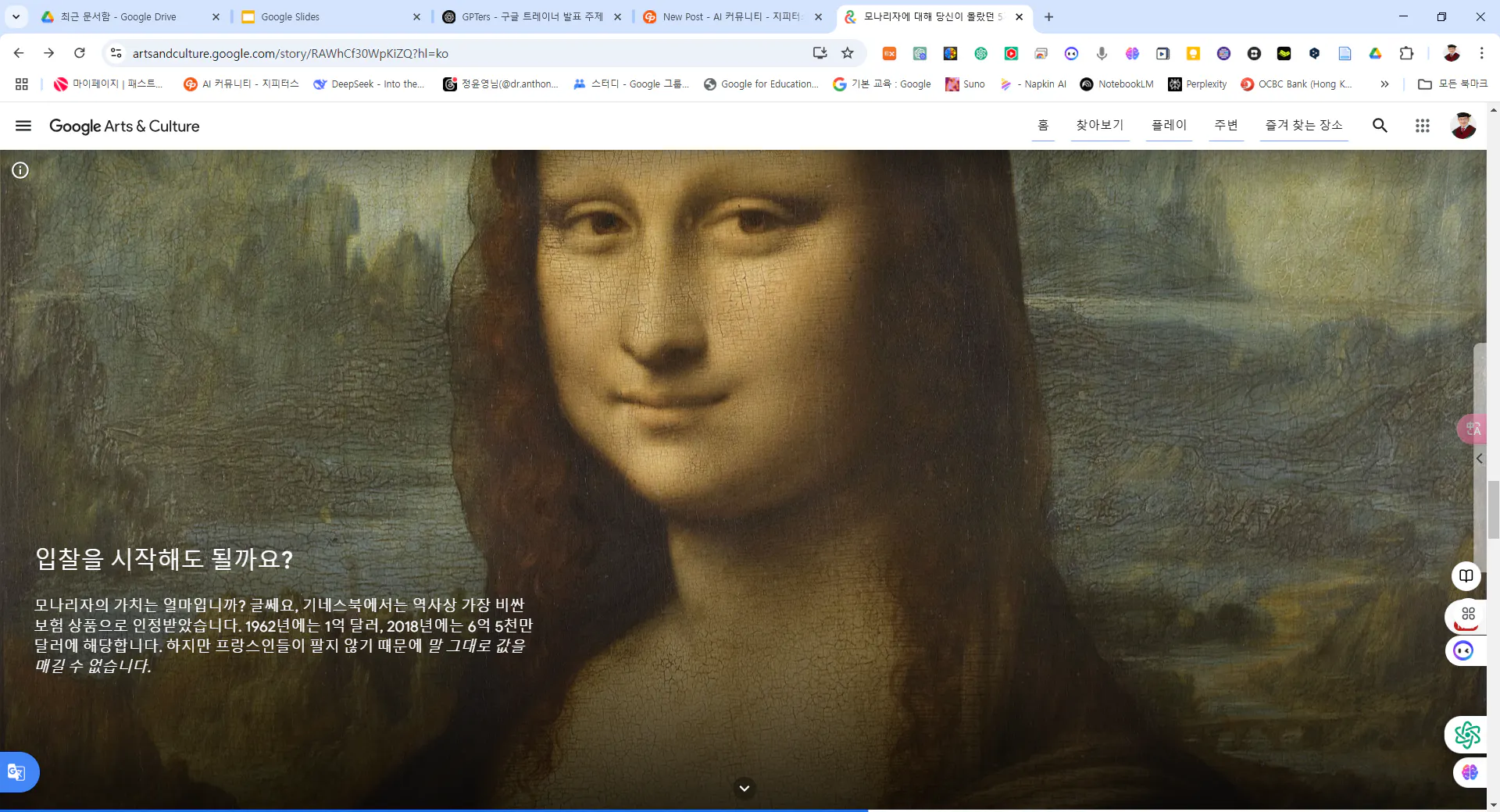The width and height of the screenshot is (1500, 812).
Task: Click the green knot-logo floating button
Action: coord(1466,735)
